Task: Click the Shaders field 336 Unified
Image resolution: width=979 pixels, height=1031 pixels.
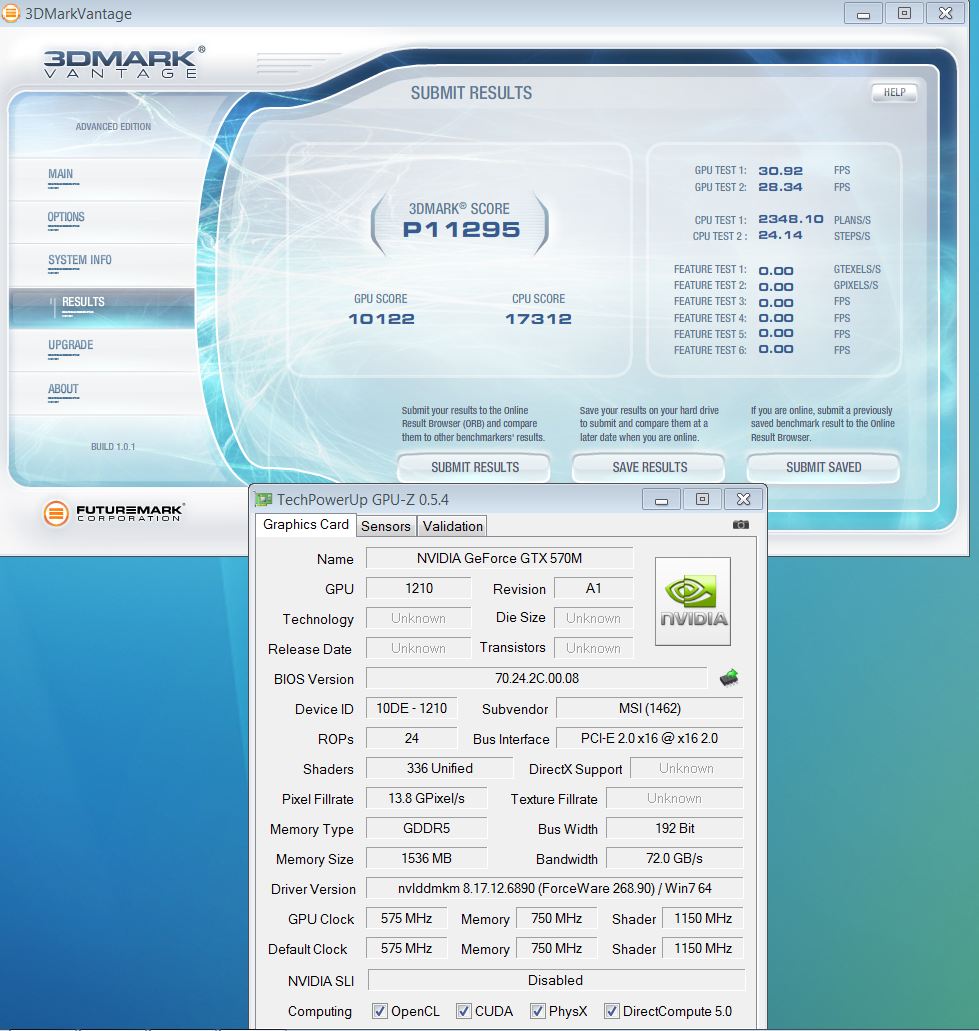Action: point(439,768)
